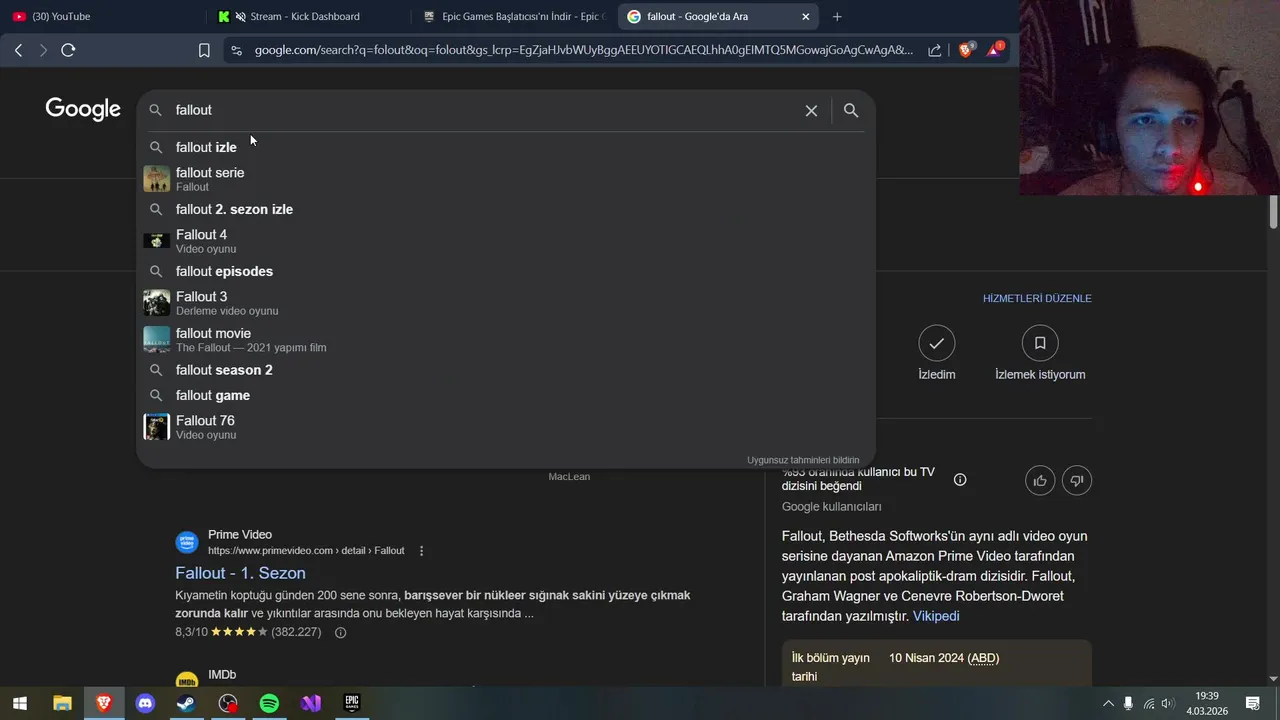Reload the page with the refresh icon
The width and height of the screenshot is (1280, 720).
68,50
